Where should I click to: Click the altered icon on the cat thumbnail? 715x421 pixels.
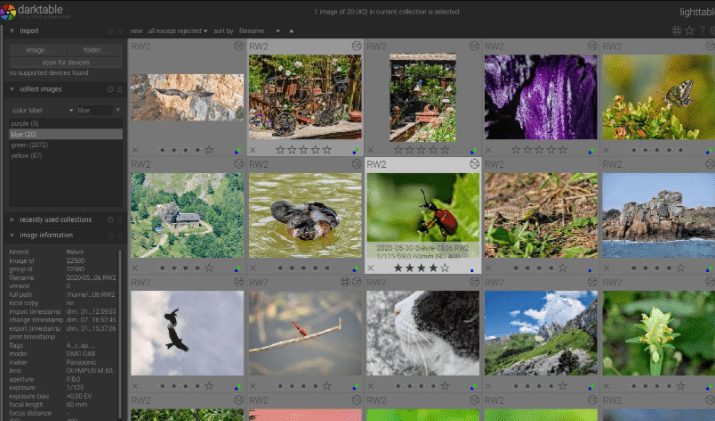point(474,282)
